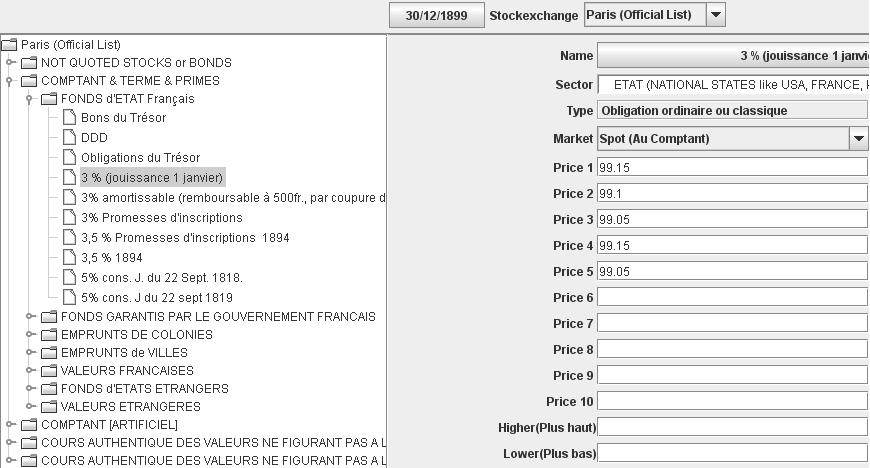
Task: Click the 3,5 % 1894 document icon
Action: point(69,257)
